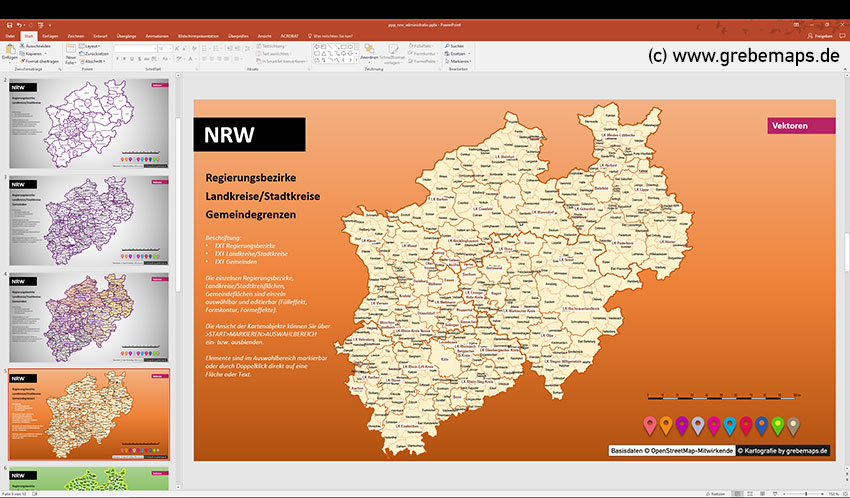This screenshot has height=498, width=850.
Task: Open the Ansicht ribbon tab
Action: point(264,35)
